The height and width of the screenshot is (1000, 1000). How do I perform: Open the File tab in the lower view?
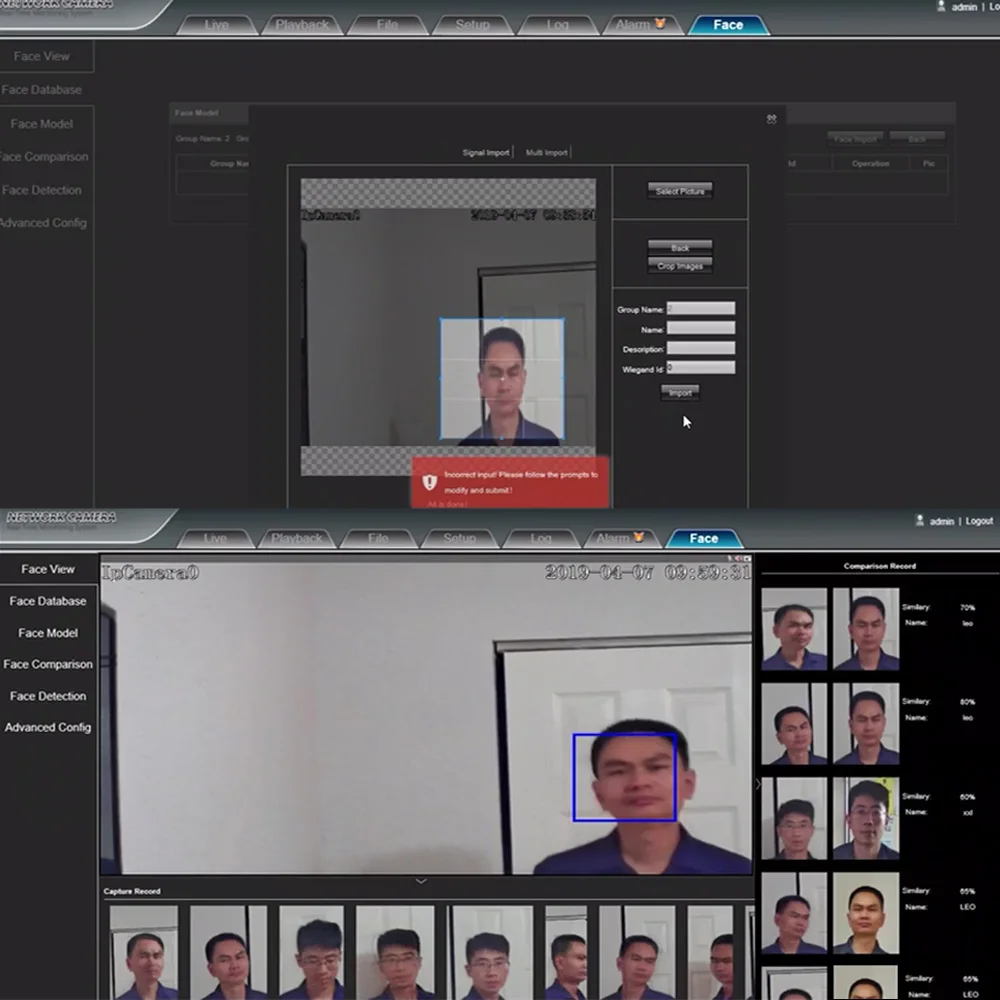tap(378, 538)
